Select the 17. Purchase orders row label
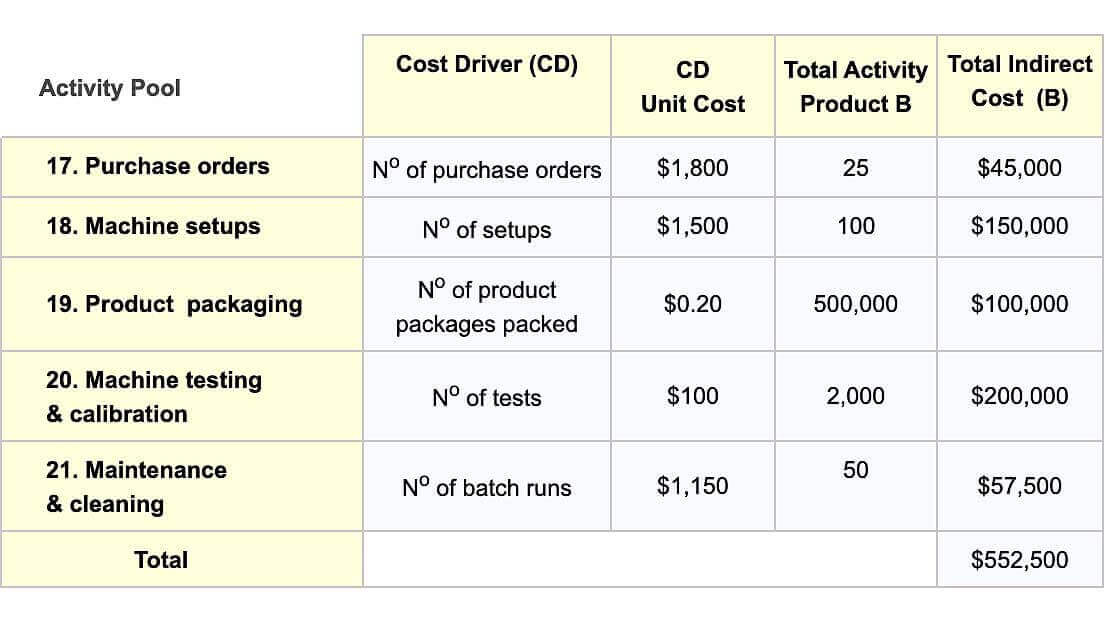The width and height of the screenshot is (1105, 621). tap(158, 166)
